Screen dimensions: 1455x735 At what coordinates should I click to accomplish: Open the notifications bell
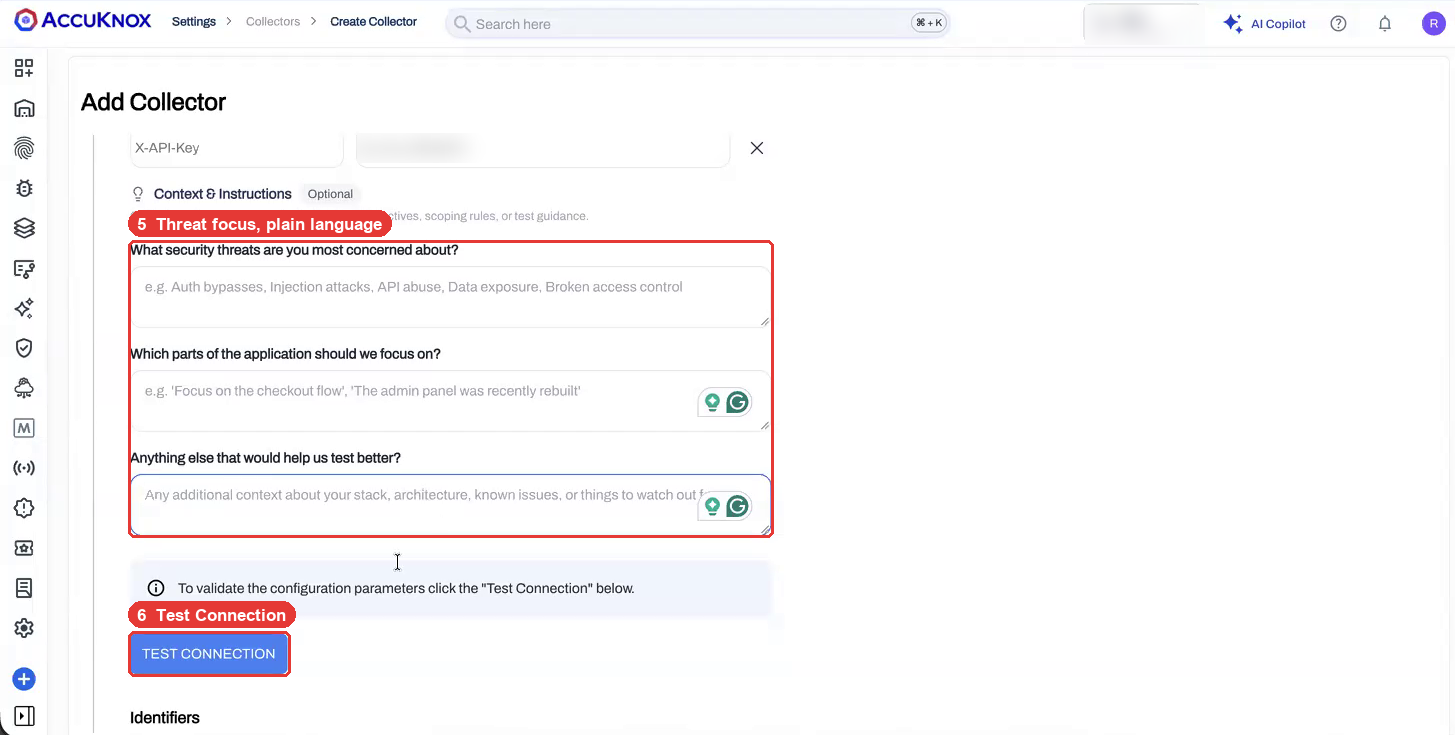[x=1385, y=24]
